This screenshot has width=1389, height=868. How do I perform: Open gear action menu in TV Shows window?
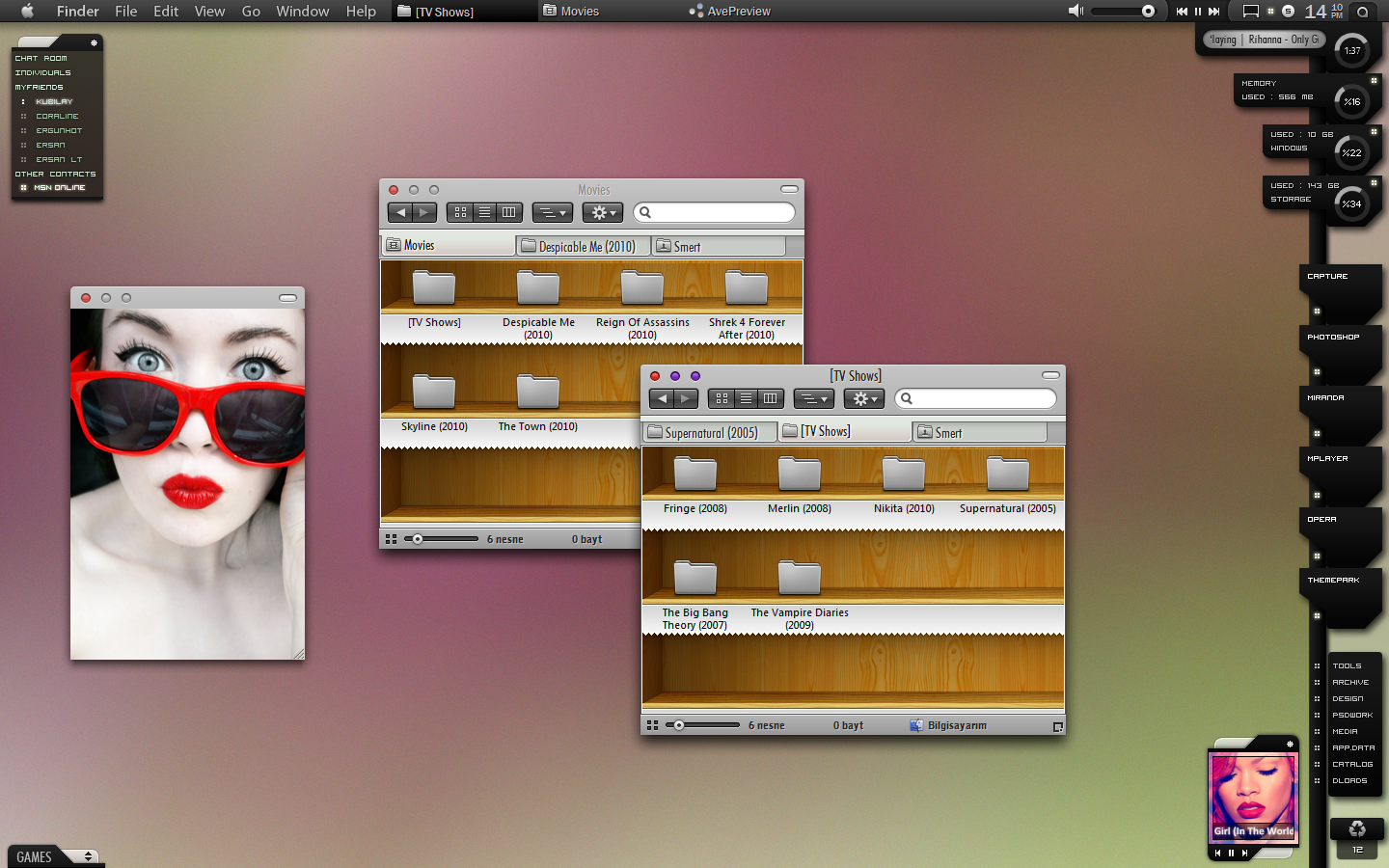[863, 398]
